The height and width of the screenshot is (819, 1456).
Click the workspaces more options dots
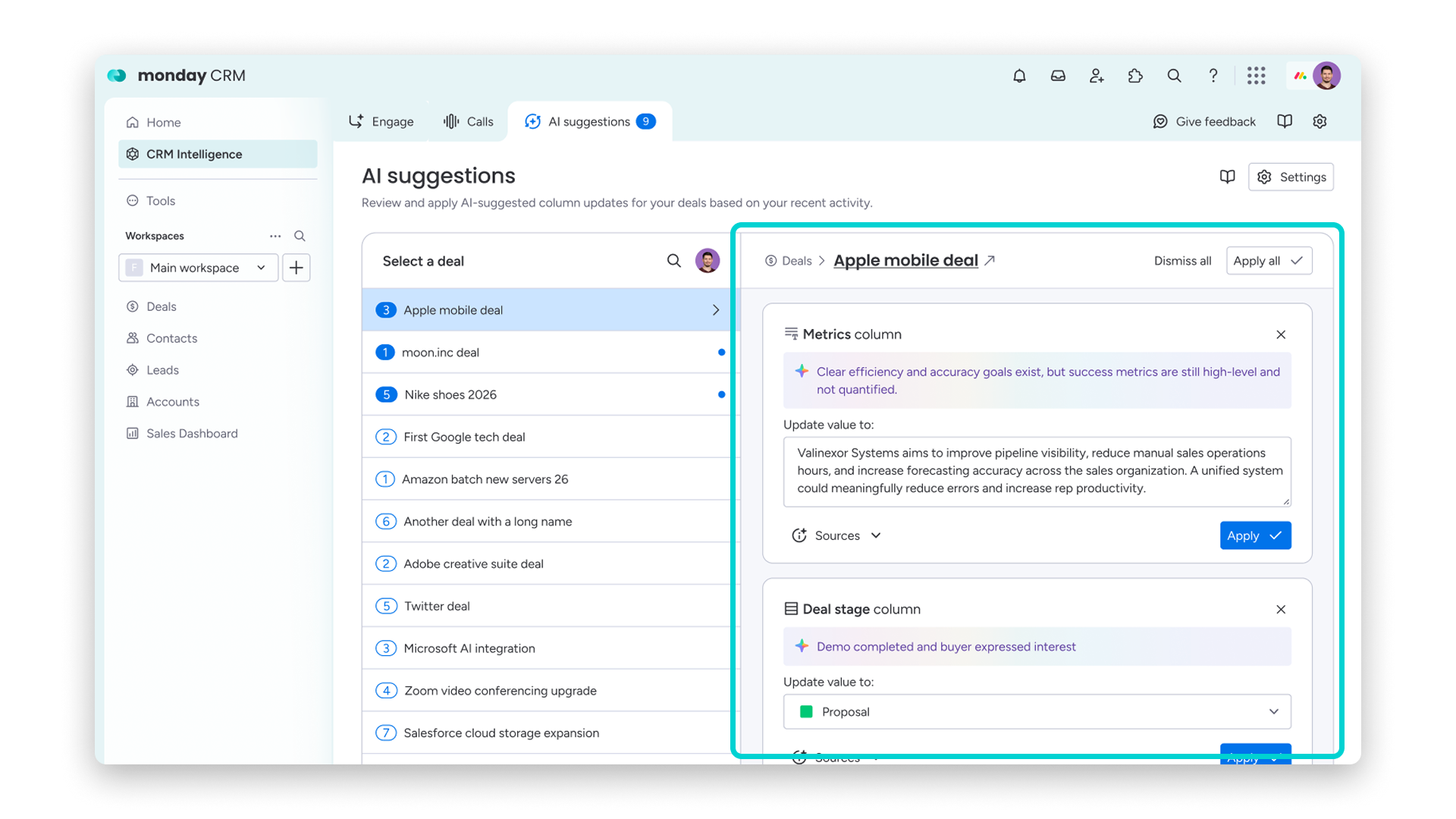pyautogui.click(x=275, y=236)
